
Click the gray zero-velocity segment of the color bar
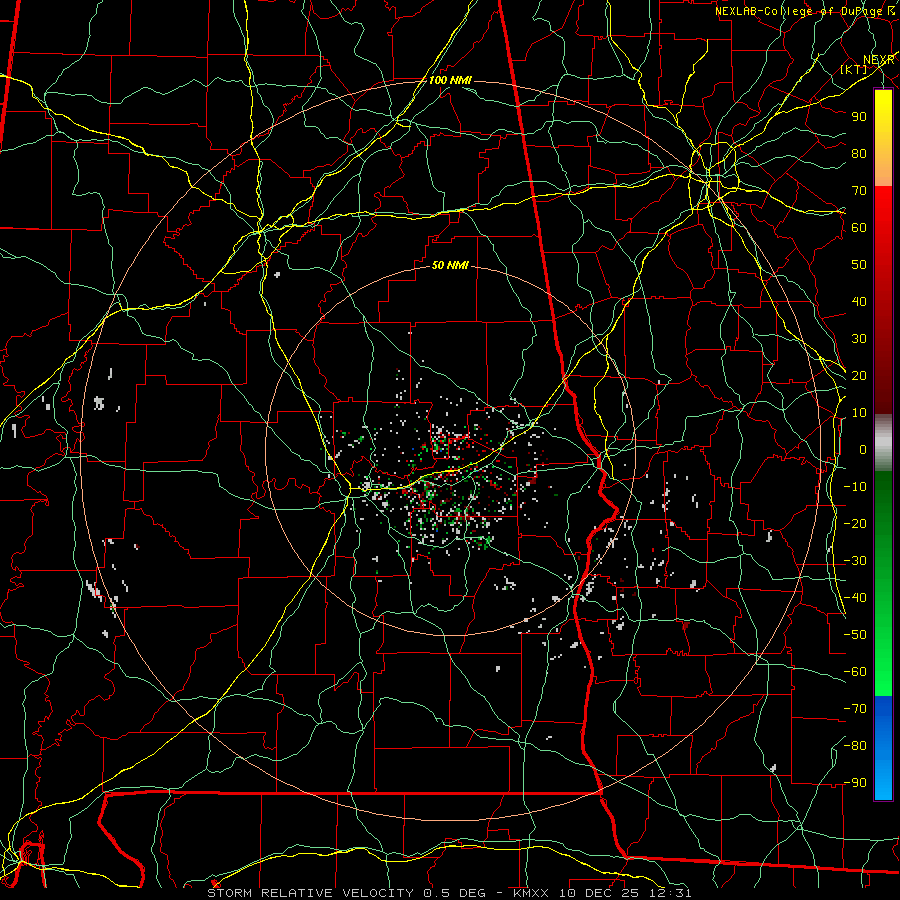tap(883, 442)
